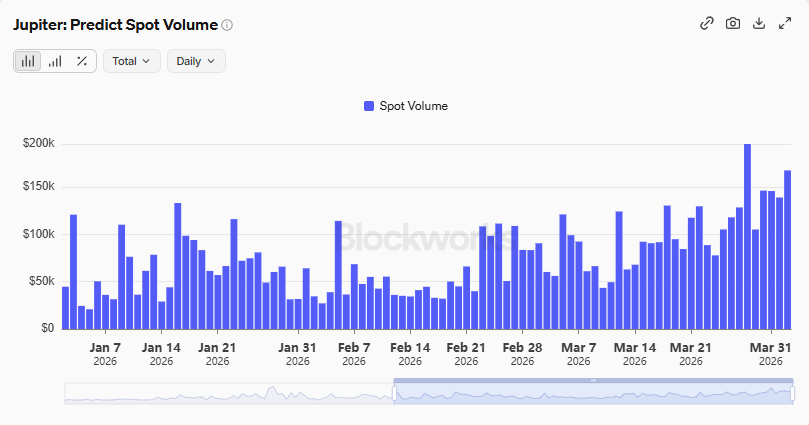Open the Total dropdown
809x425 pixels.
click(131, 61)
